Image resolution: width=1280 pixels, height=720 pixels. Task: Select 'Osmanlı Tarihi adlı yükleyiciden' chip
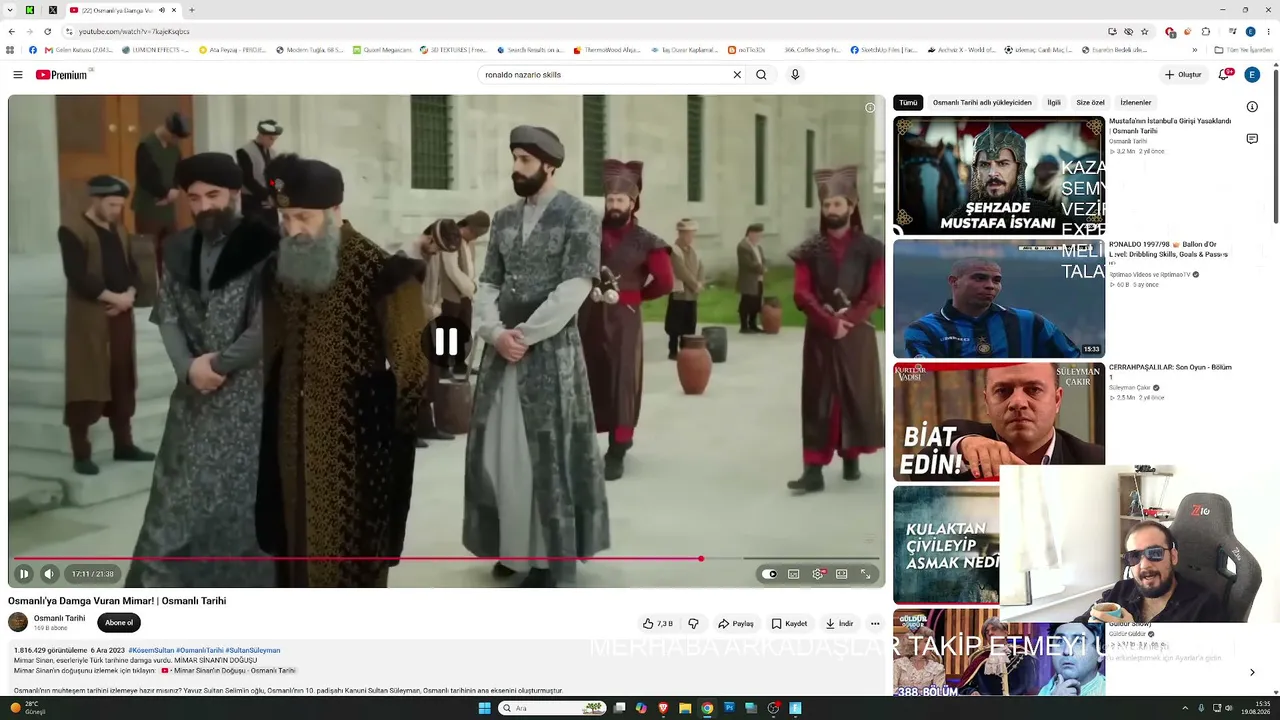tap(982, 103)
